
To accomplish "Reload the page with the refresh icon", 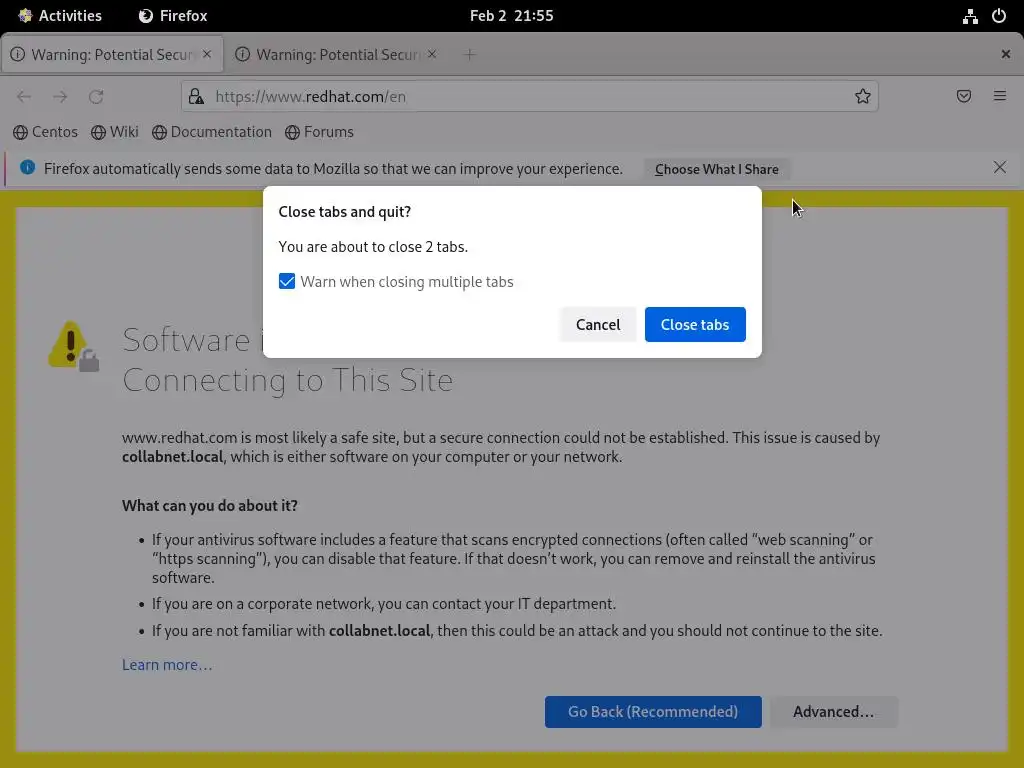I will point(96,97).
